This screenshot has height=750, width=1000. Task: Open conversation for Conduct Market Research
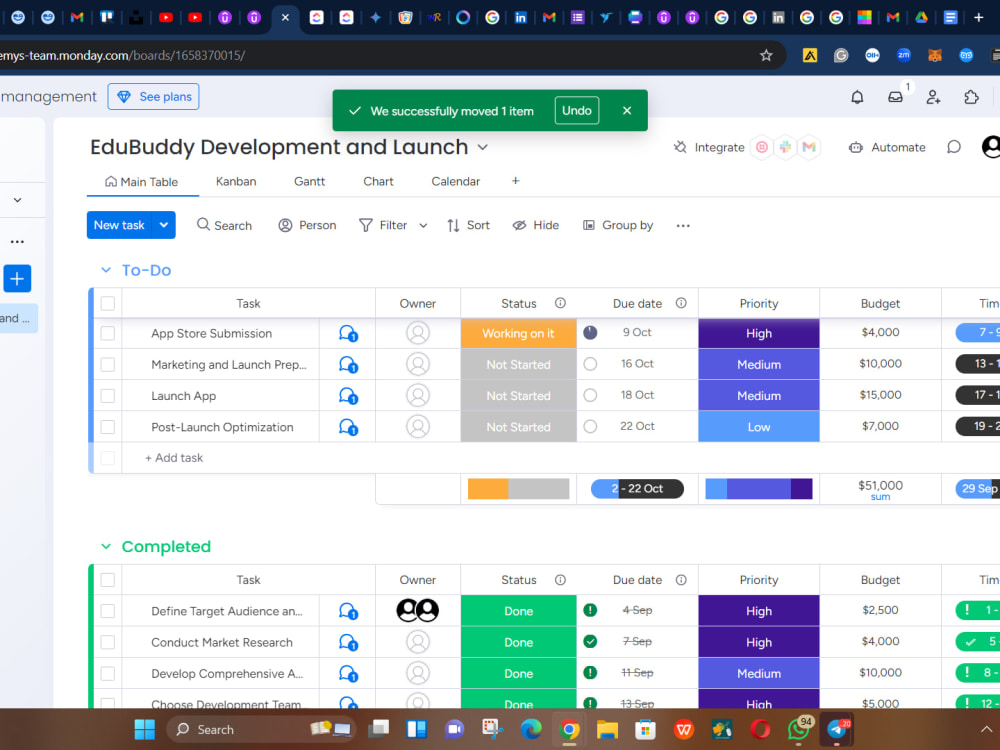coord(348,642)
